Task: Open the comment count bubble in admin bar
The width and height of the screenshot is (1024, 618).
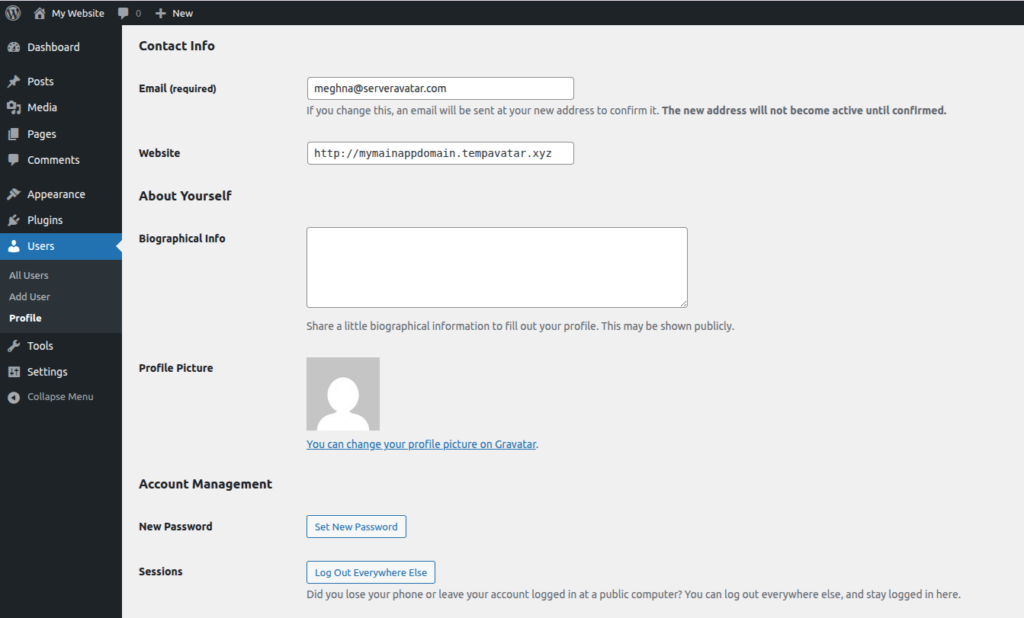Action: [x=127, y=13]
